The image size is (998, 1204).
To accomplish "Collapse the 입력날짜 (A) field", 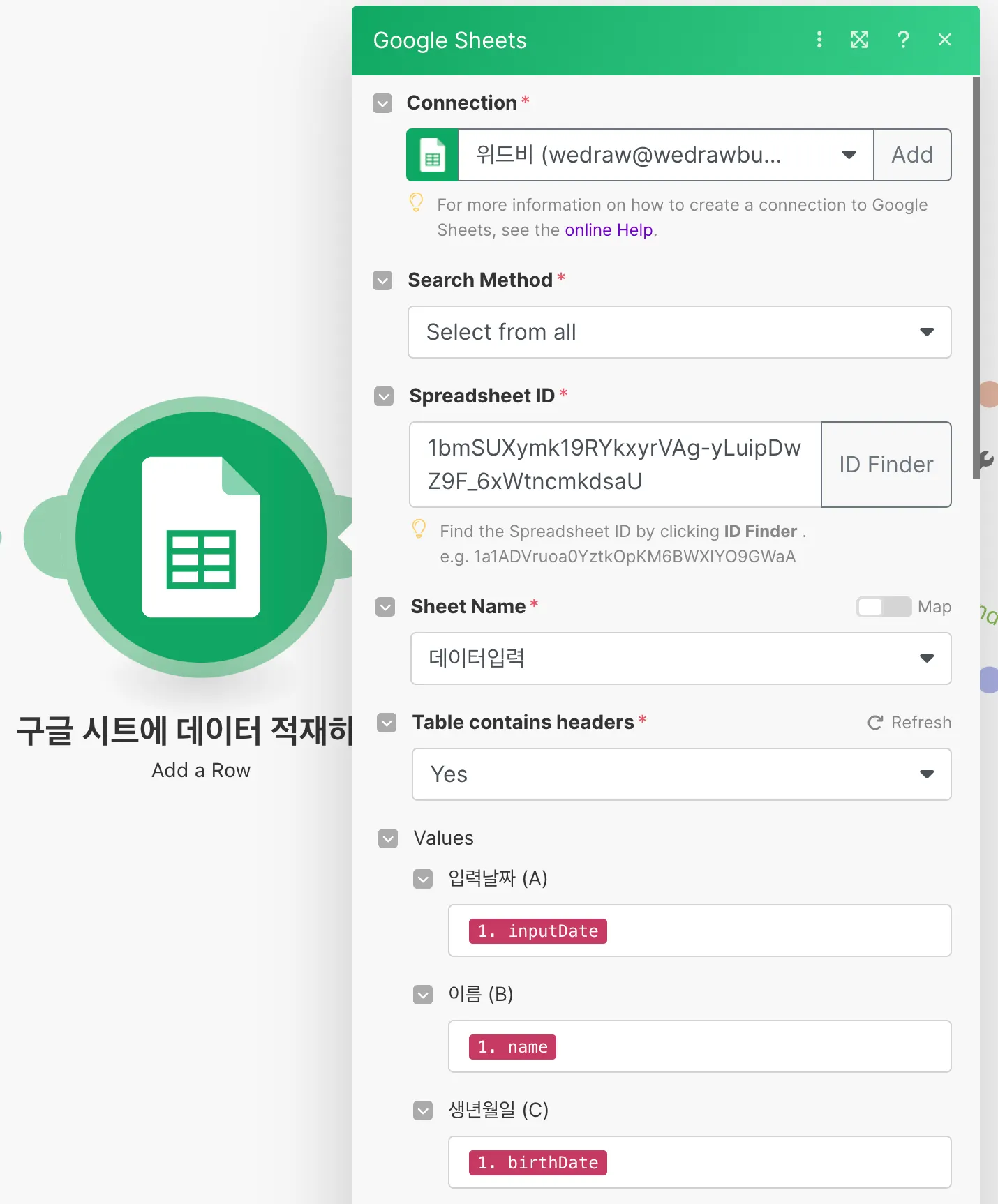I will point(423,879).
